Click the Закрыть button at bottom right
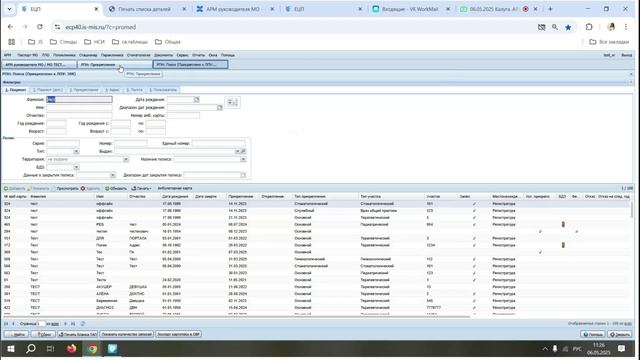640x360 pixels. tap(620, 334)
